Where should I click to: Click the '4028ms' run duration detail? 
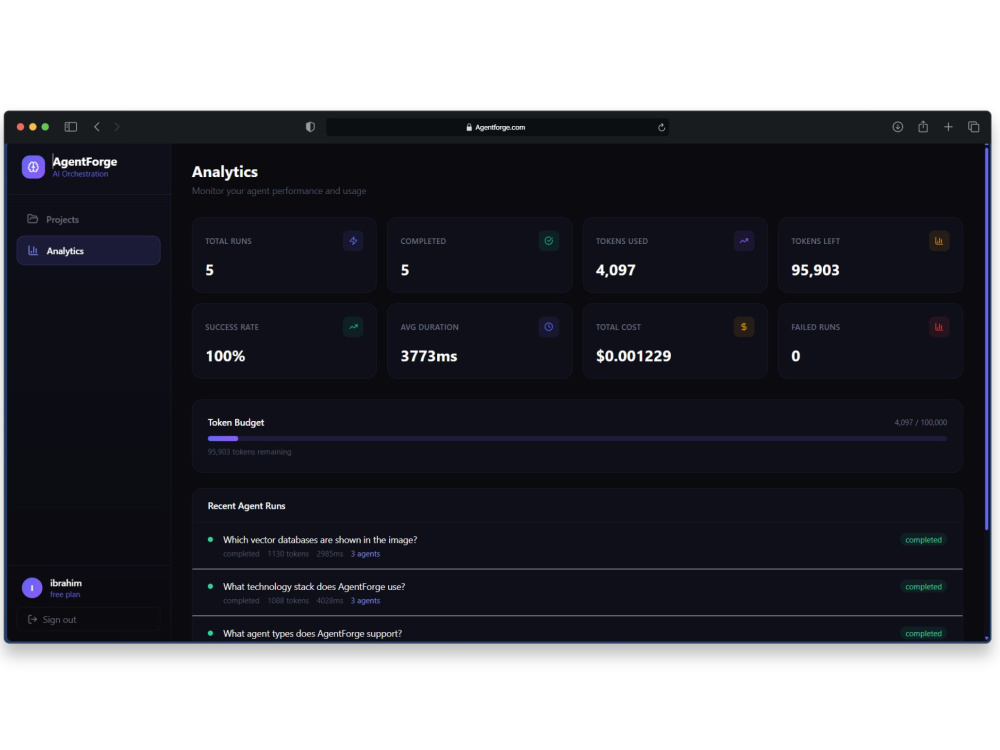(x=330, y=601)
